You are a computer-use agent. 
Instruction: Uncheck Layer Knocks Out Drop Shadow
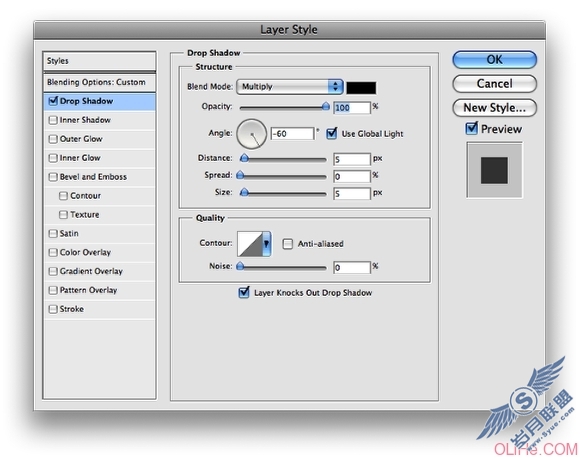point(244,292)
